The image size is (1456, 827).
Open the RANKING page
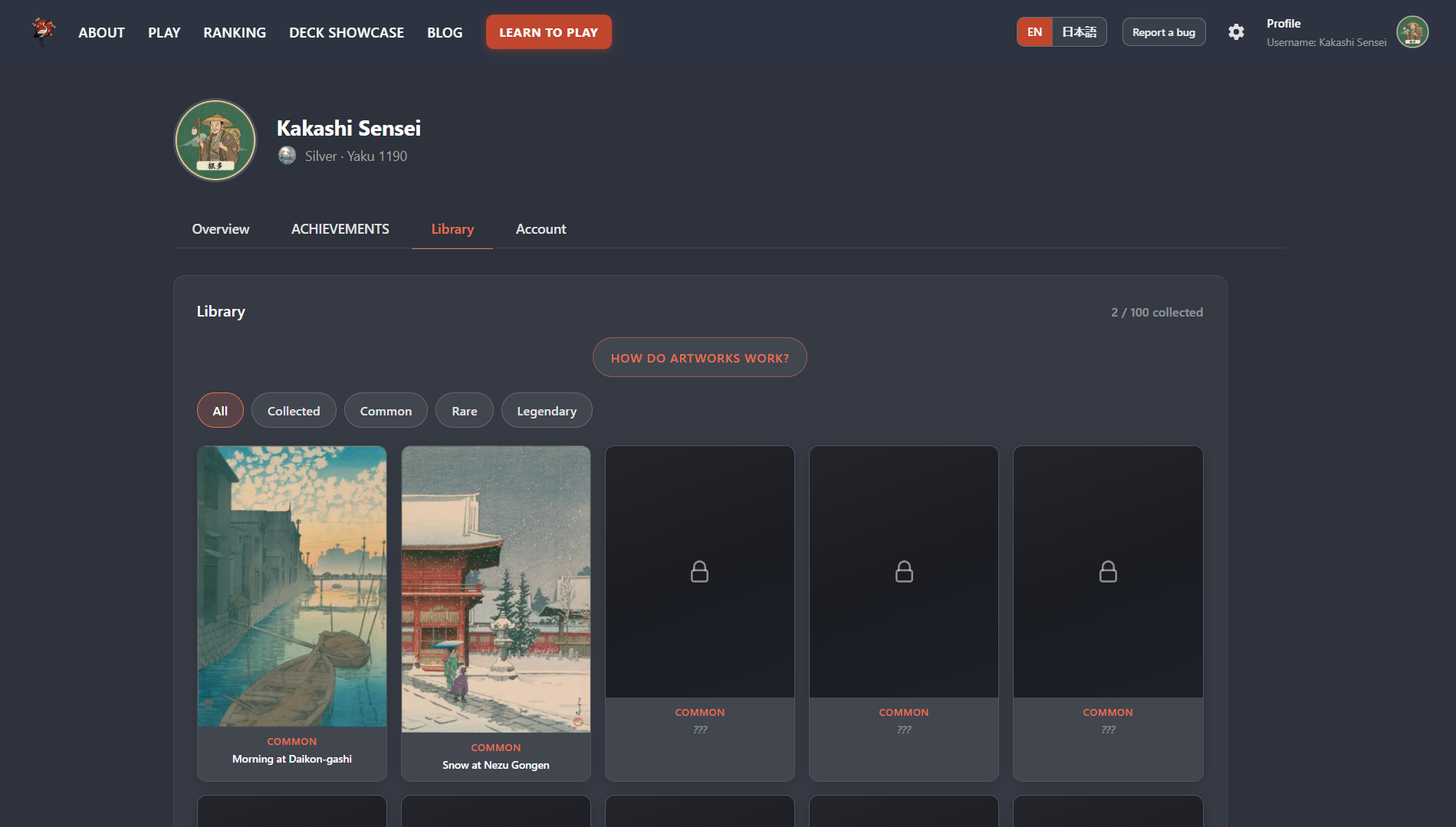[235, 32]
